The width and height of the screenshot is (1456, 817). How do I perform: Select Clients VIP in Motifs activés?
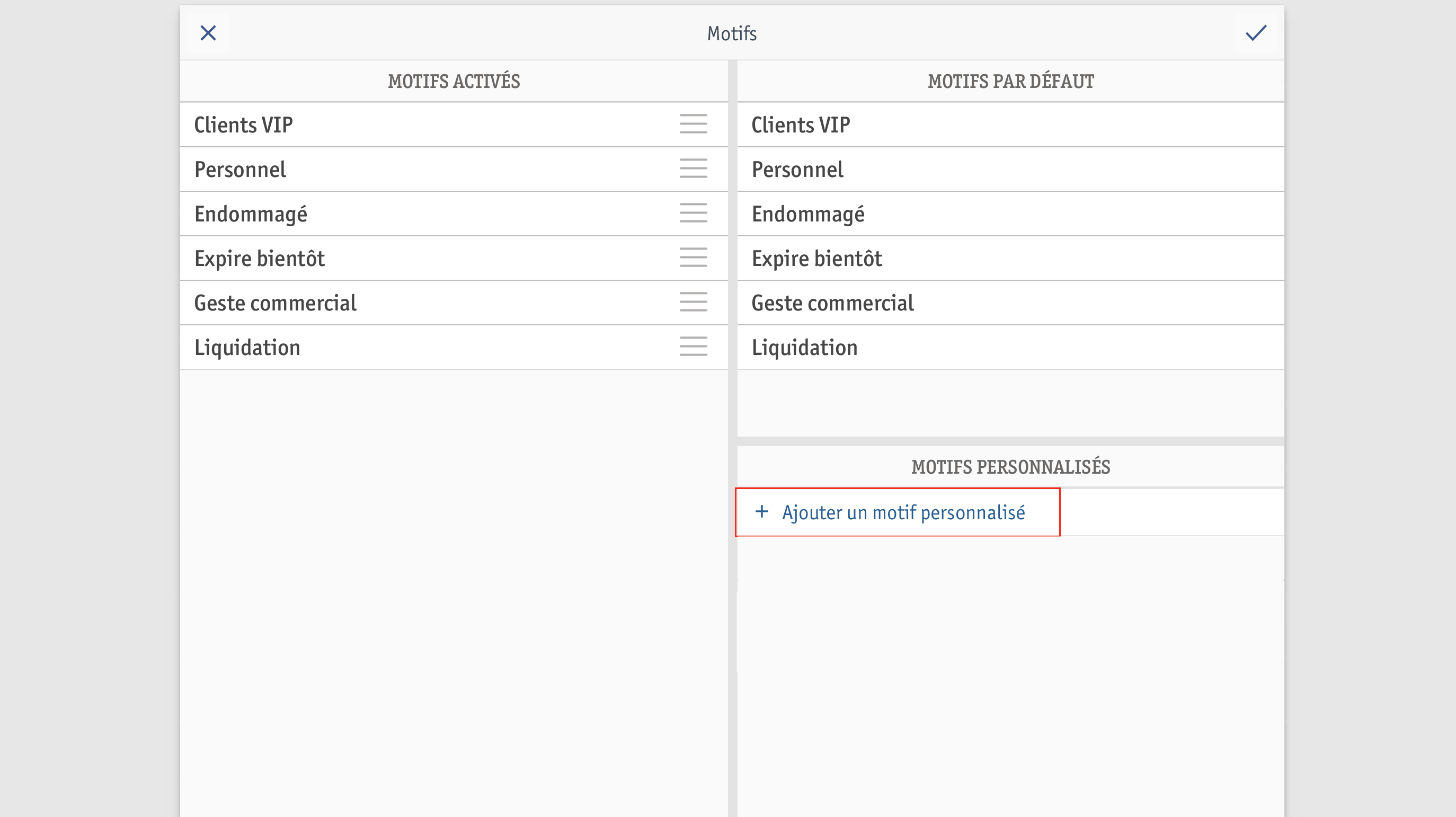[x=454, y=125]
